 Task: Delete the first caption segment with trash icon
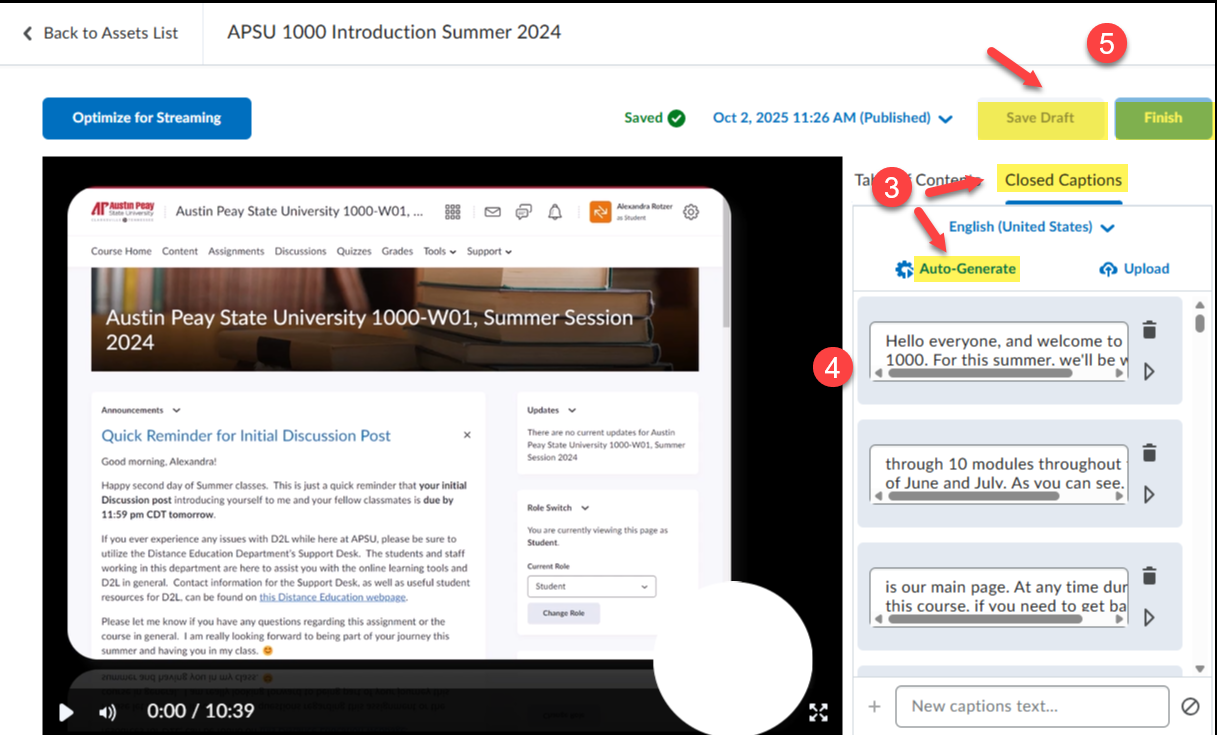pos(1148,329)
